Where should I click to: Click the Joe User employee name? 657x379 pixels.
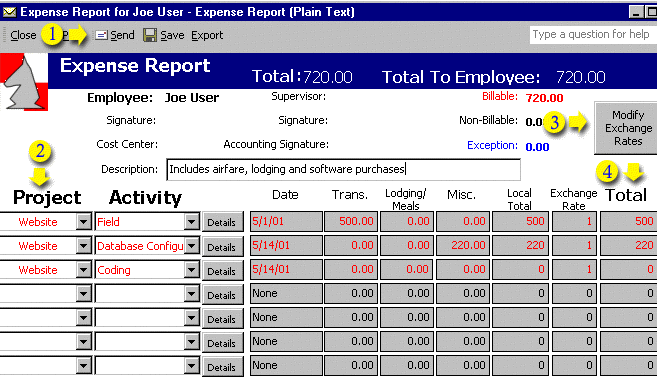click(x=191, y=98)
